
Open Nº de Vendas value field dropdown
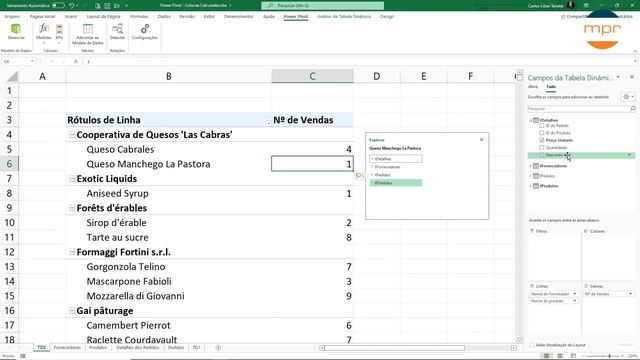(630, 294)
